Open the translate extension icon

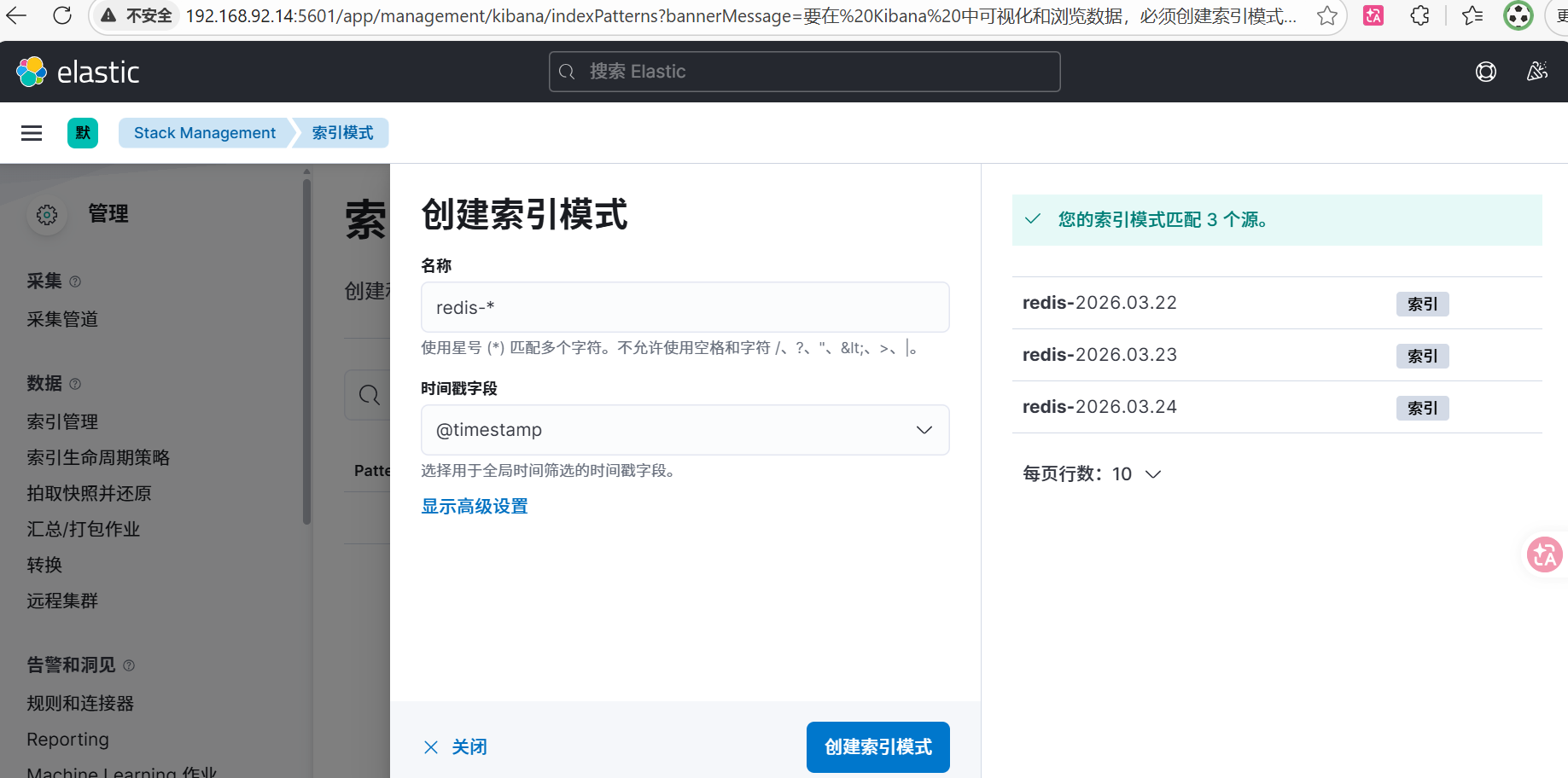(x=1373, y=15)
